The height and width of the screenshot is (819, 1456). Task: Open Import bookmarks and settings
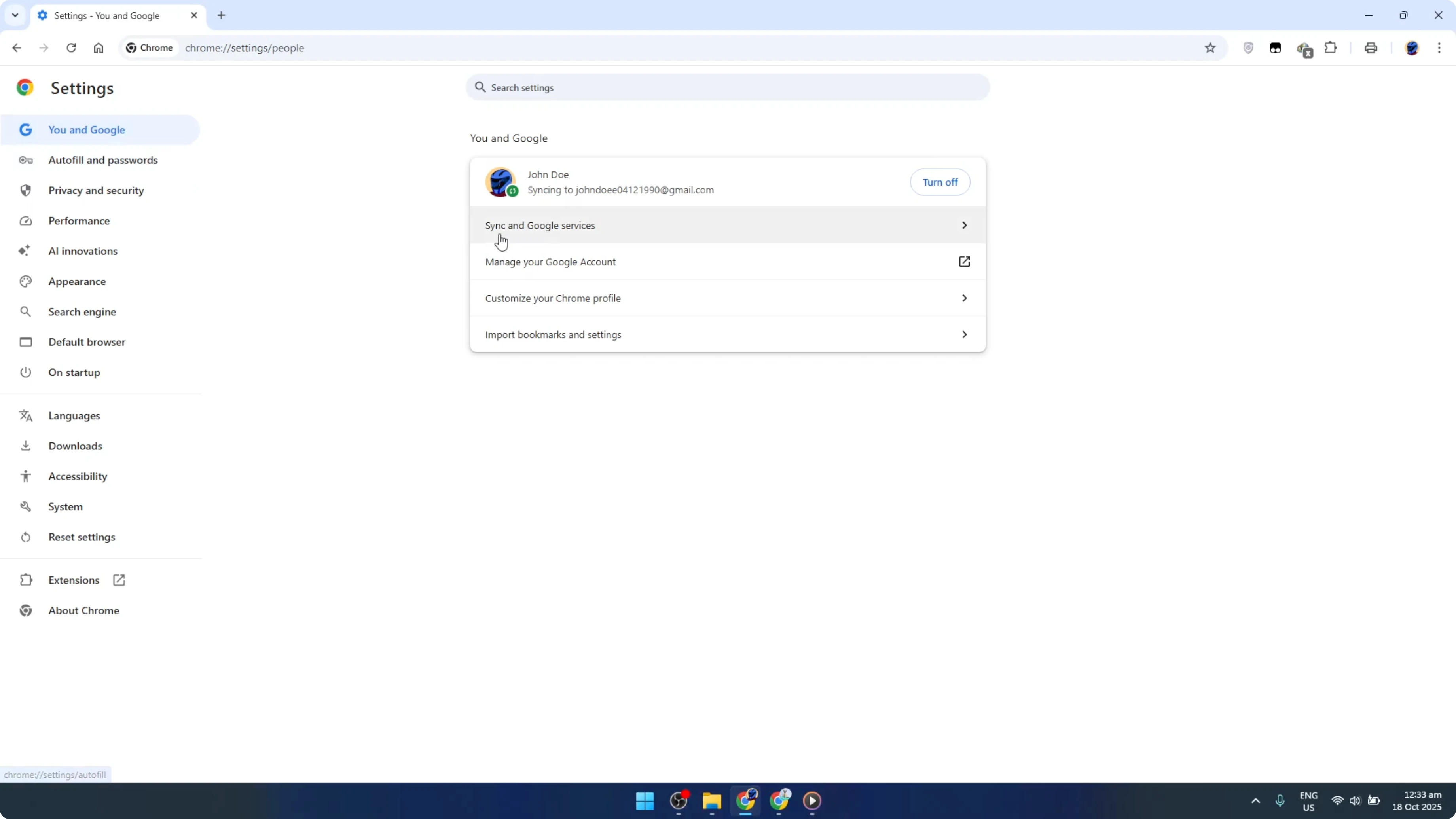click(727, 334)
